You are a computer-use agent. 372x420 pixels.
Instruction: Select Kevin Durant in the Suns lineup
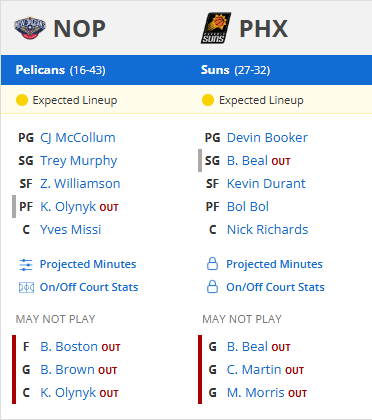pyautogui.click(x=266, y=184)
